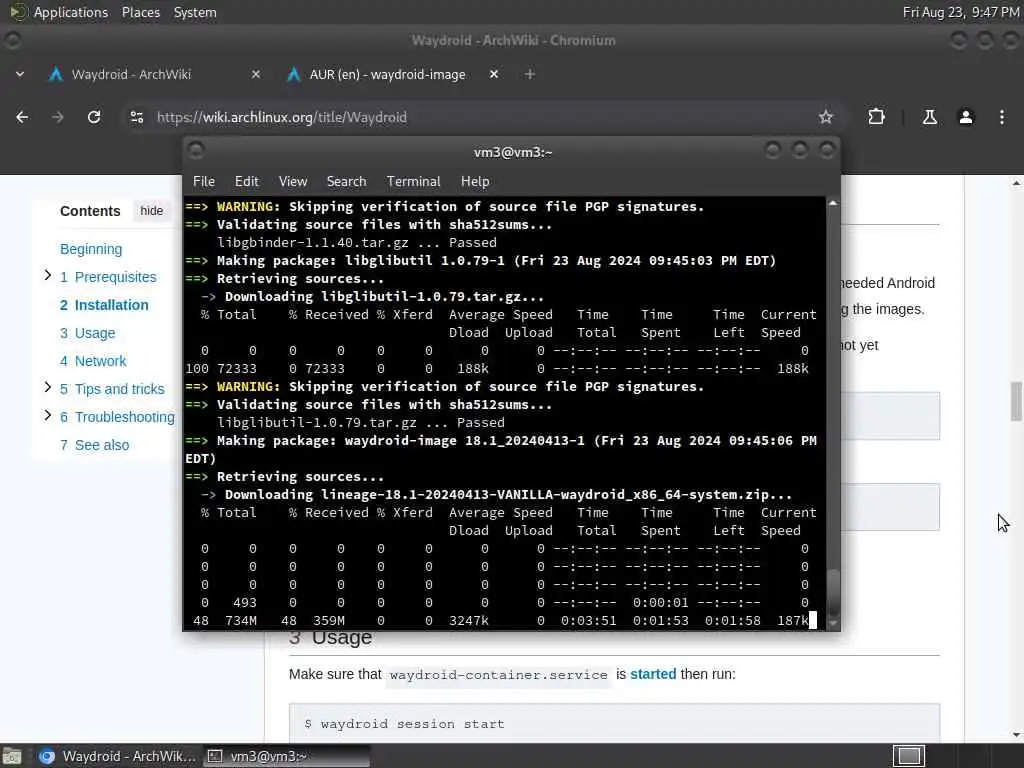Open the Chromium extensions puzzle icon
This screenshot has width=1024, height=768.
tap(876, 117)
